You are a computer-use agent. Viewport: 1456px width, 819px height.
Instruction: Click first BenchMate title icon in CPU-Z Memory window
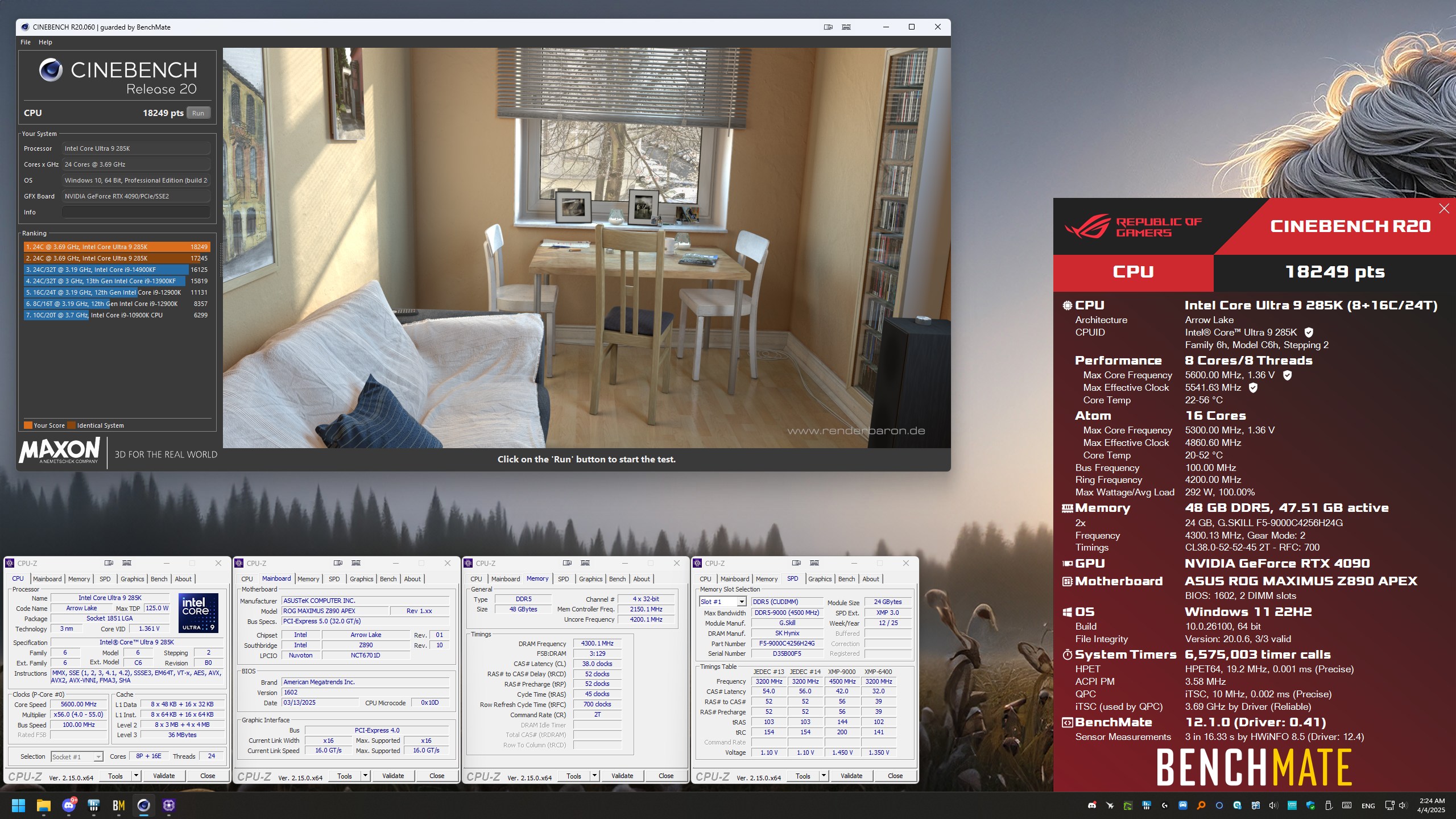(x=567, y=563)
